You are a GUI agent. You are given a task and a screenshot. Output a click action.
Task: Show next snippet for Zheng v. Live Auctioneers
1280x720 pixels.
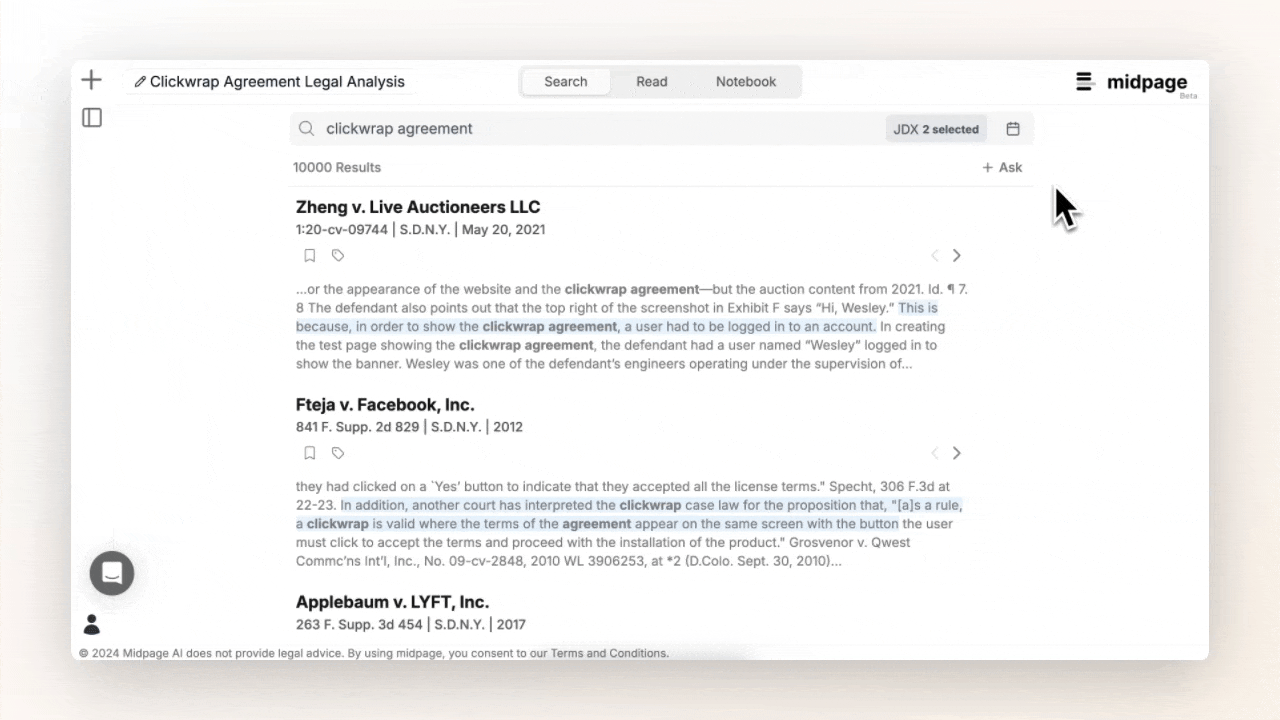point(956,256)
